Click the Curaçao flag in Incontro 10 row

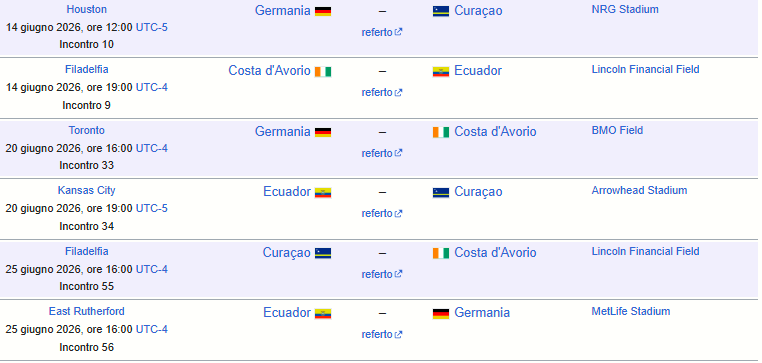point(441,11)
